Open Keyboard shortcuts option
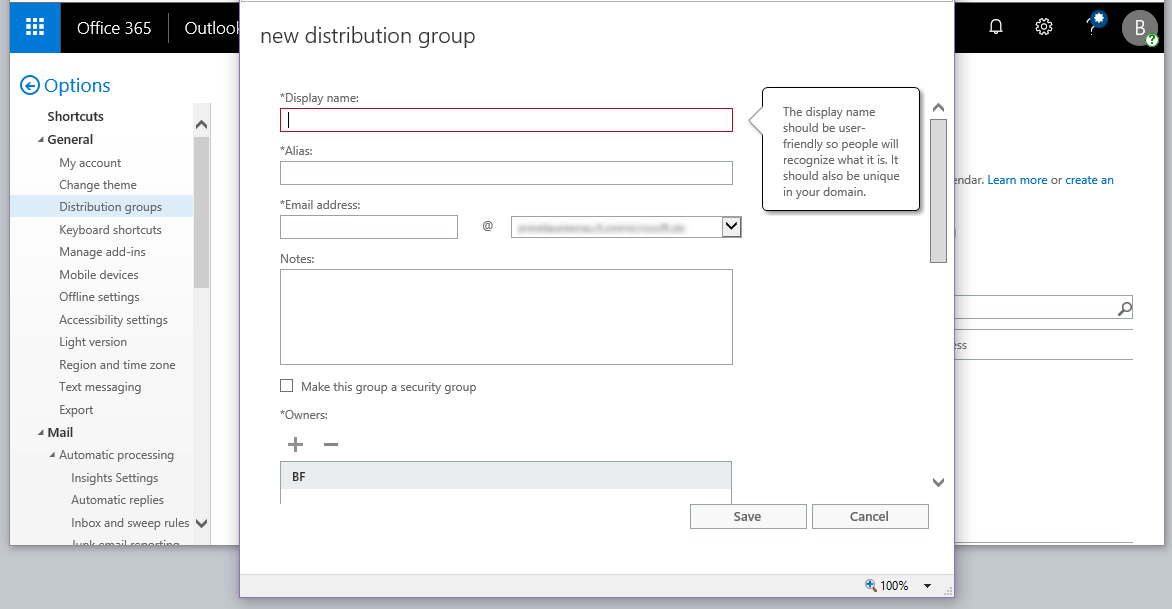Image resolution: width=1172 pixels, height=609 pixels. [111, 230]
